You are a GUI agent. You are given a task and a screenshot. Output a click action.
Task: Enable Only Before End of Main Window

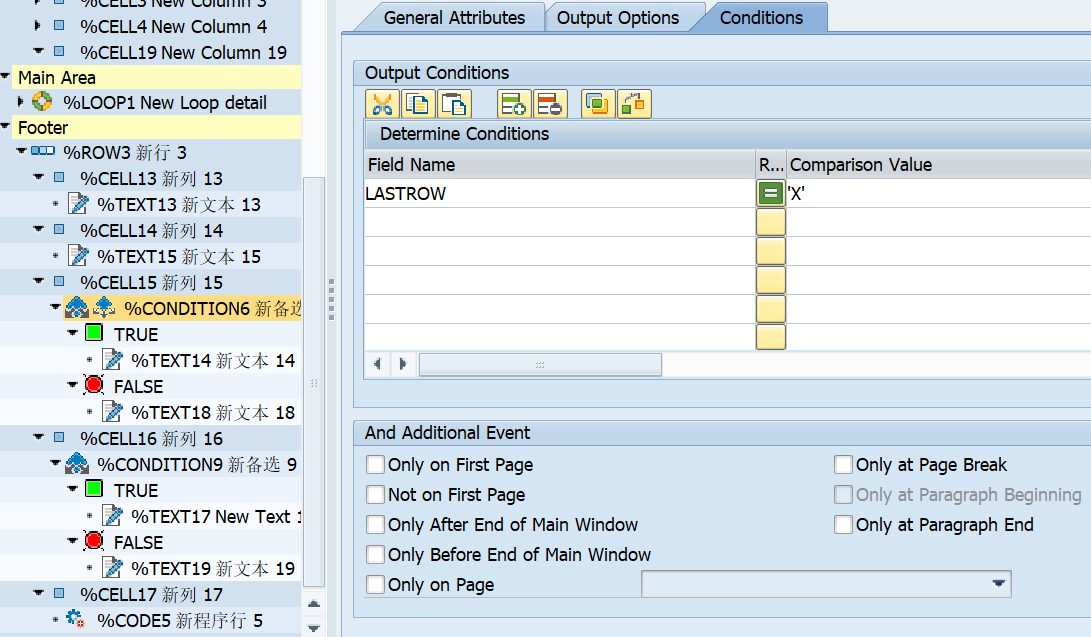pyautogui.click(x=375, y=554)
